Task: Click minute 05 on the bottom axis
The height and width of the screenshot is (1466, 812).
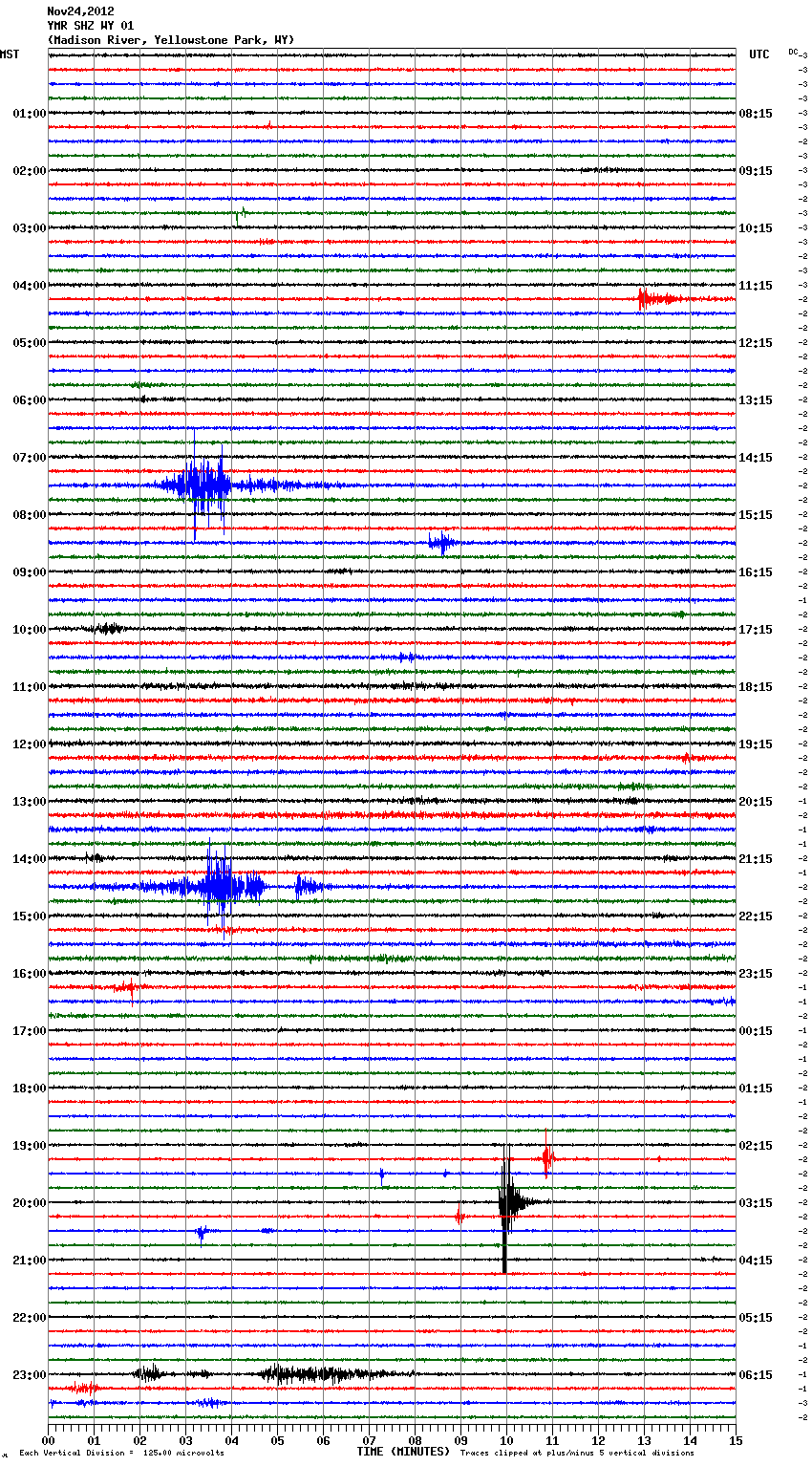Action: (x=277, y=1440)
